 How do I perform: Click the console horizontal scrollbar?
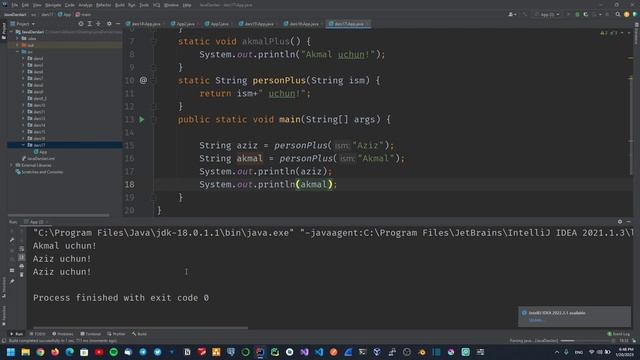click(x=140, y=327)
